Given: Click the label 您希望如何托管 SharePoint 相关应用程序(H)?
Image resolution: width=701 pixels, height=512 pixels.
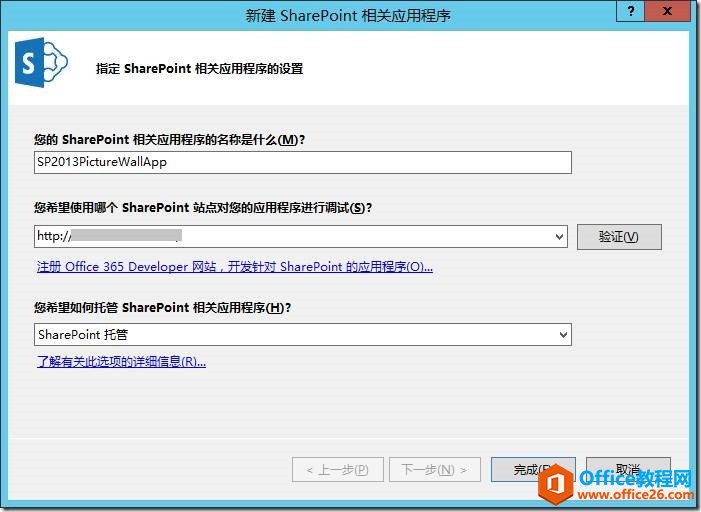Looking at the screenshot, I should (x=163, y=308).
